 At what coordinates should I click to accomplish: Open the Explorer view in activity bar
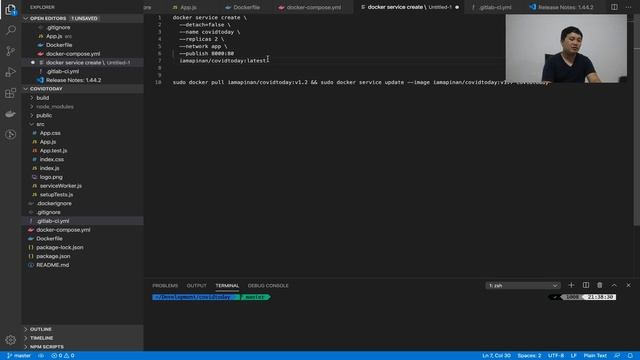click(11, 9)
